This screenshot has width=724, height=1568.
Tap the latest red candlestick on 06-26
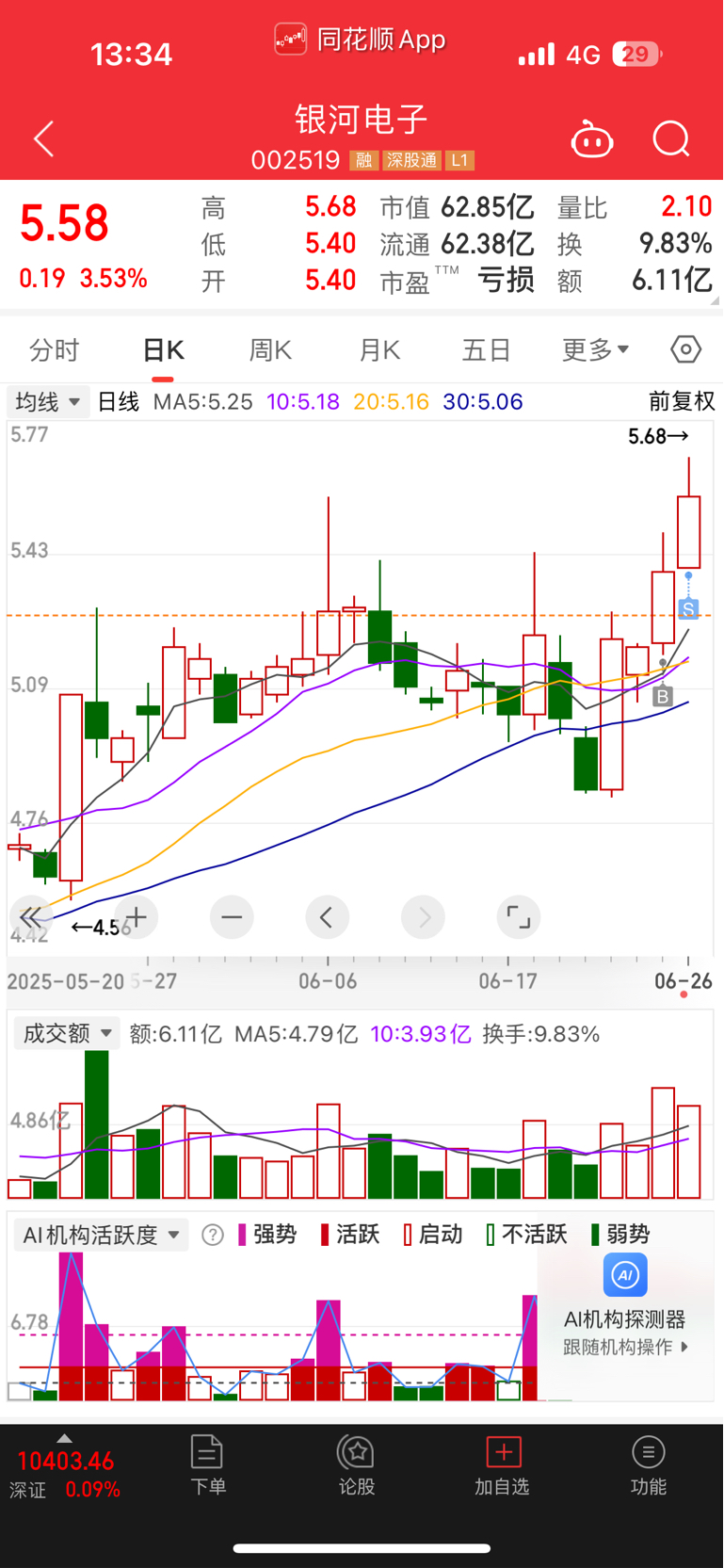click(x=688, y=531)
